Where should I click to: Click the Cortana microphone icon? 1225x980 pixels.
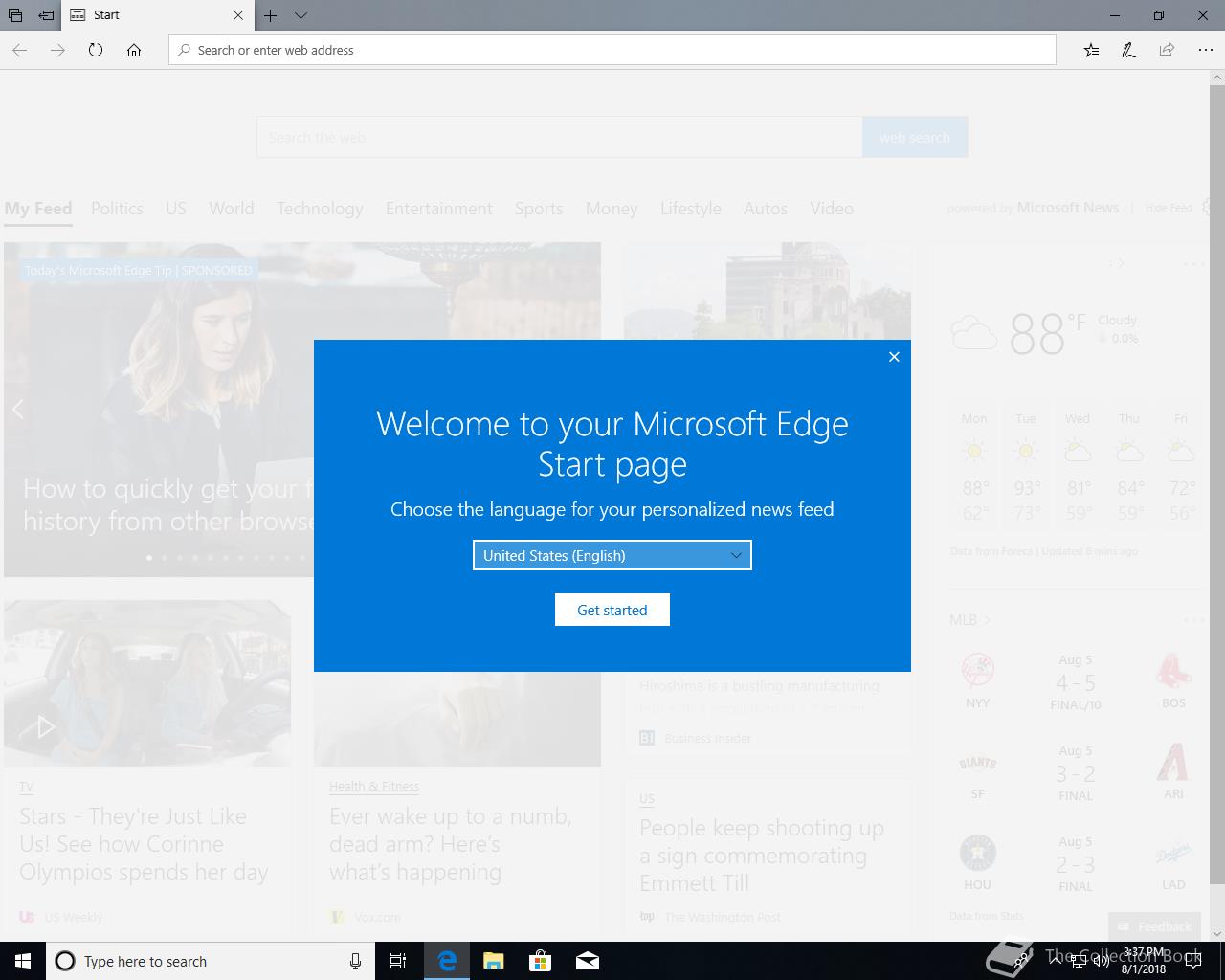[x=355, y=961]
